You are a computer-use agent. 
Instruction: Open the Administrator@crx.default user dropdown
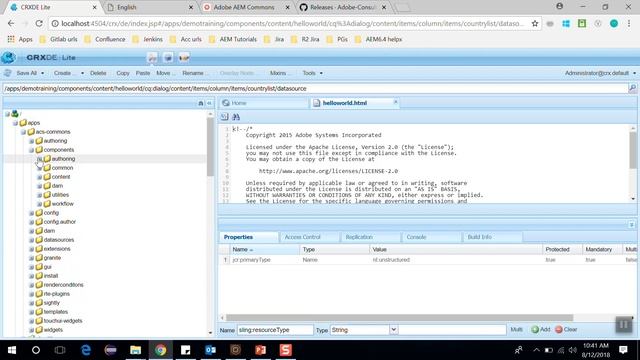pyautogui.click(x=600, y=73)
